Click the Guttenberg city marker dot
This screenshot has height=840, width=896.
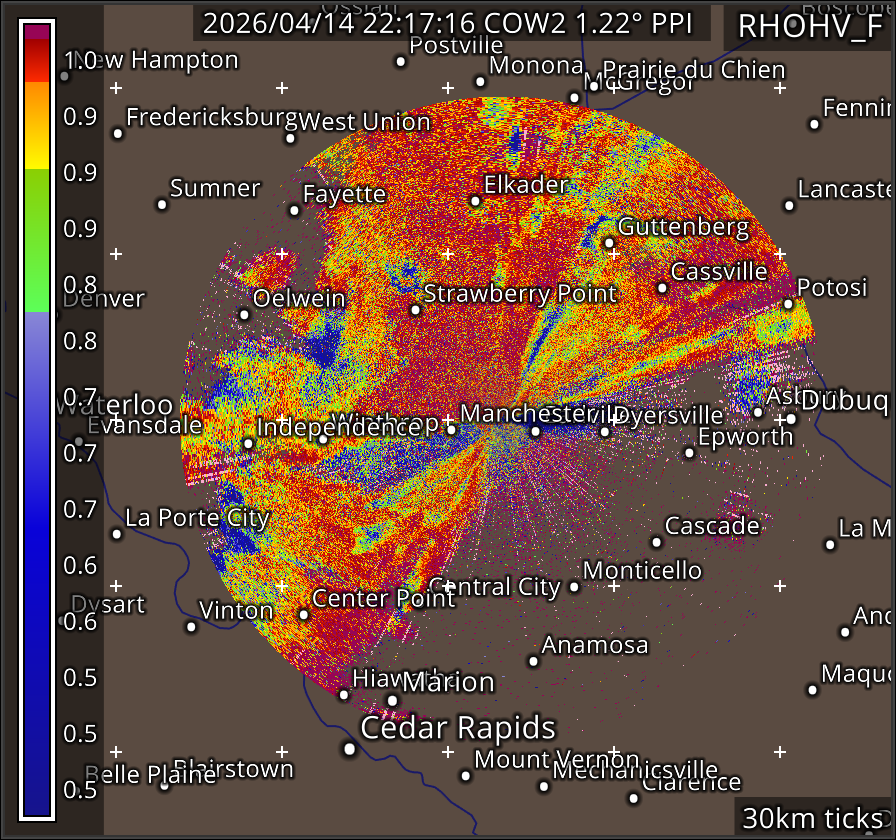tap(609, 243)
